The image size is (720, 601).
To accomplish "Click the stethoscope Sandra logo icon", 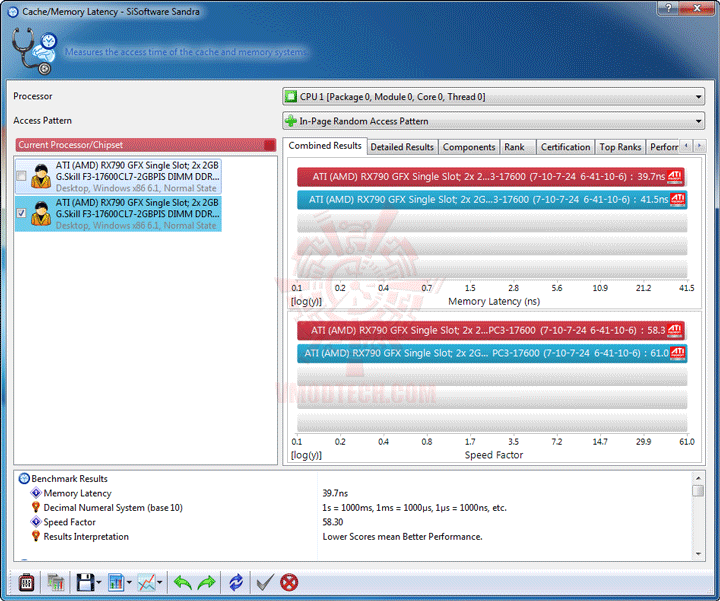I will coord(33,51).
